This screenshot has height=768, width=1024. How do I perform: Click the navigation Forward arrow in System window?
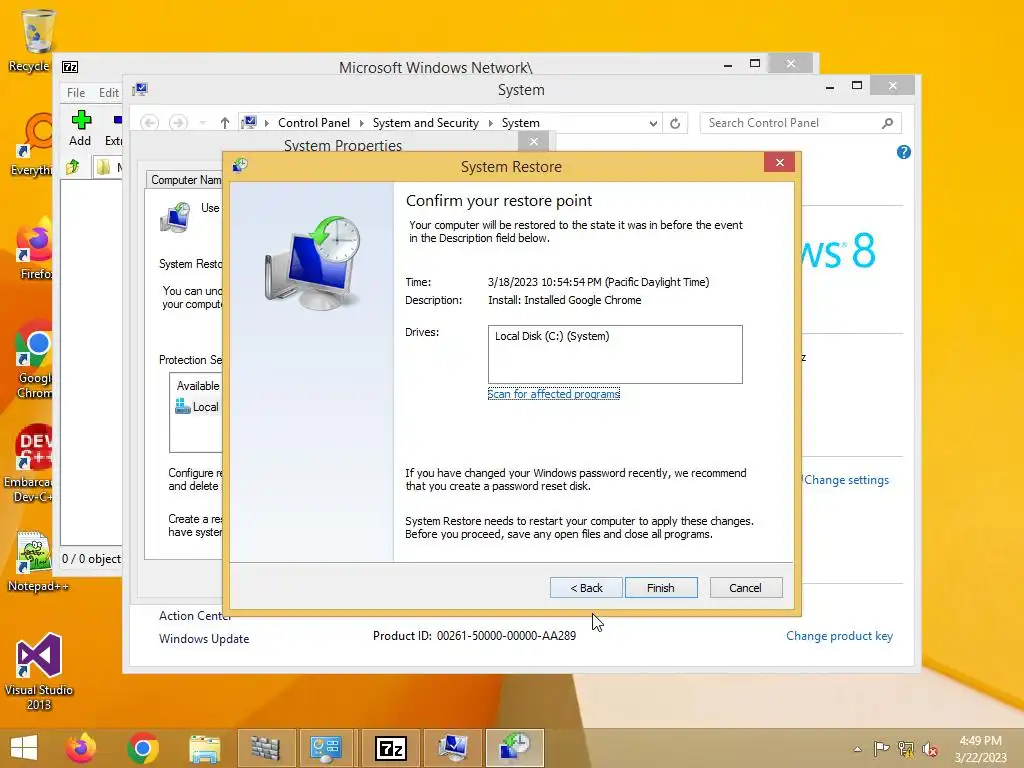pyautogui.click(x=178, y=123)
